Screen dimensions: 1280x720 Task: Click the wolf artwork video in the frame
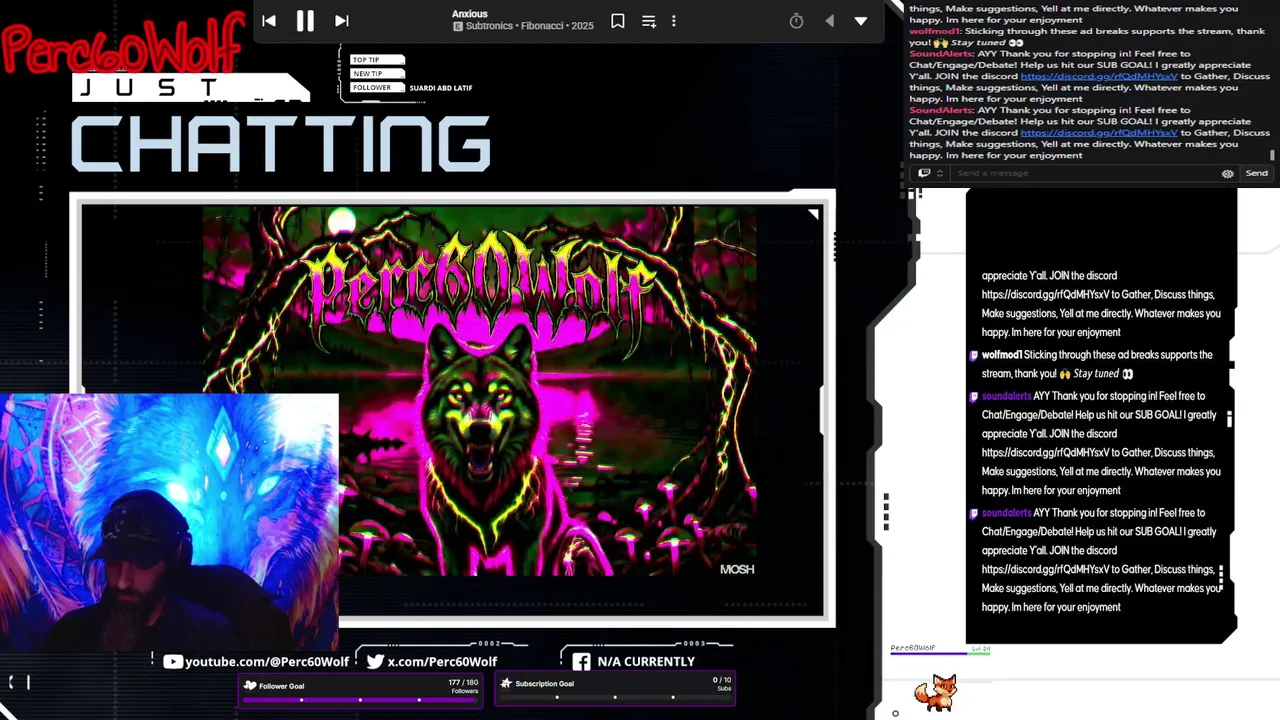tap(479, 390)
